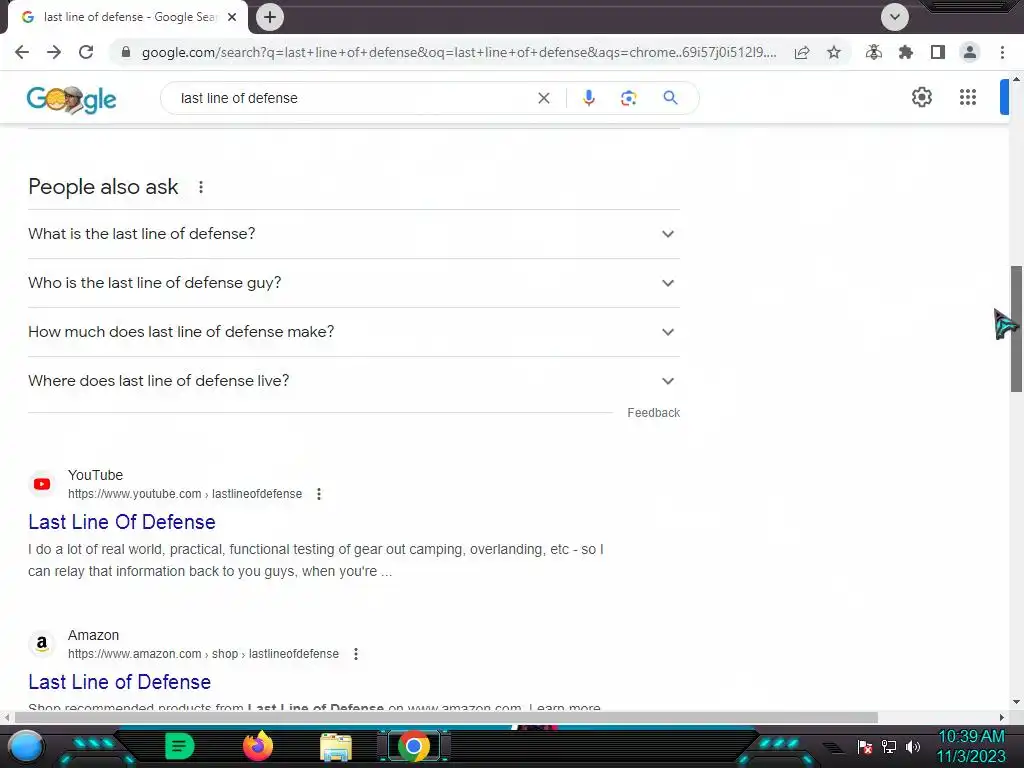Viewport: 1024px width, 768px height.
Task: Search by image with Google Lens icon
Action: (x=628, y=98)
